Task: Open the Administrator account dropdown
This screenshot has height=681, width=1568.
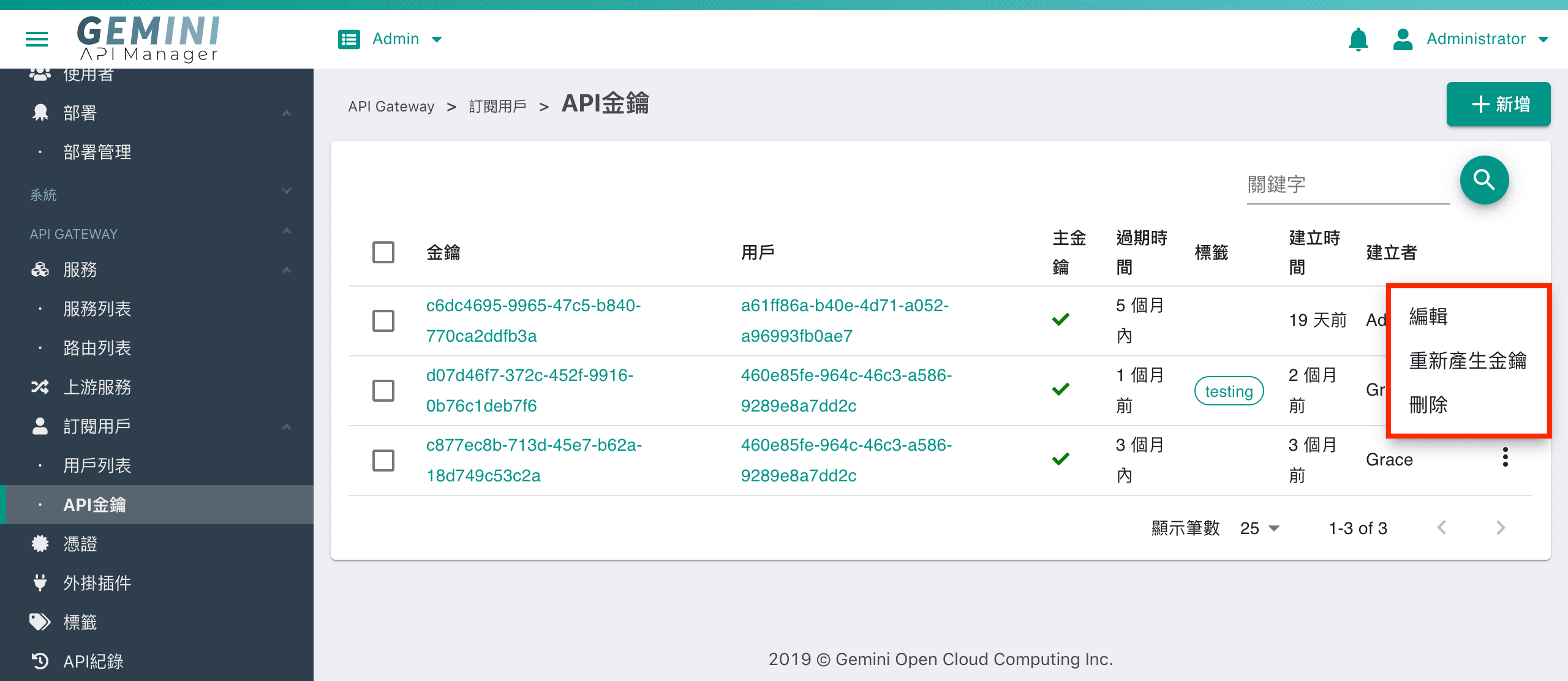Action: pos(1543,40)
